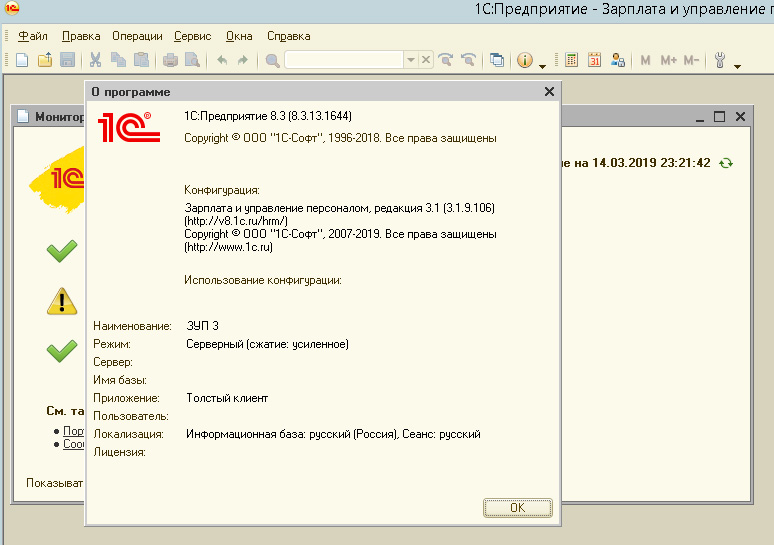Maximize the Монитор window

[x=720, y=117]
